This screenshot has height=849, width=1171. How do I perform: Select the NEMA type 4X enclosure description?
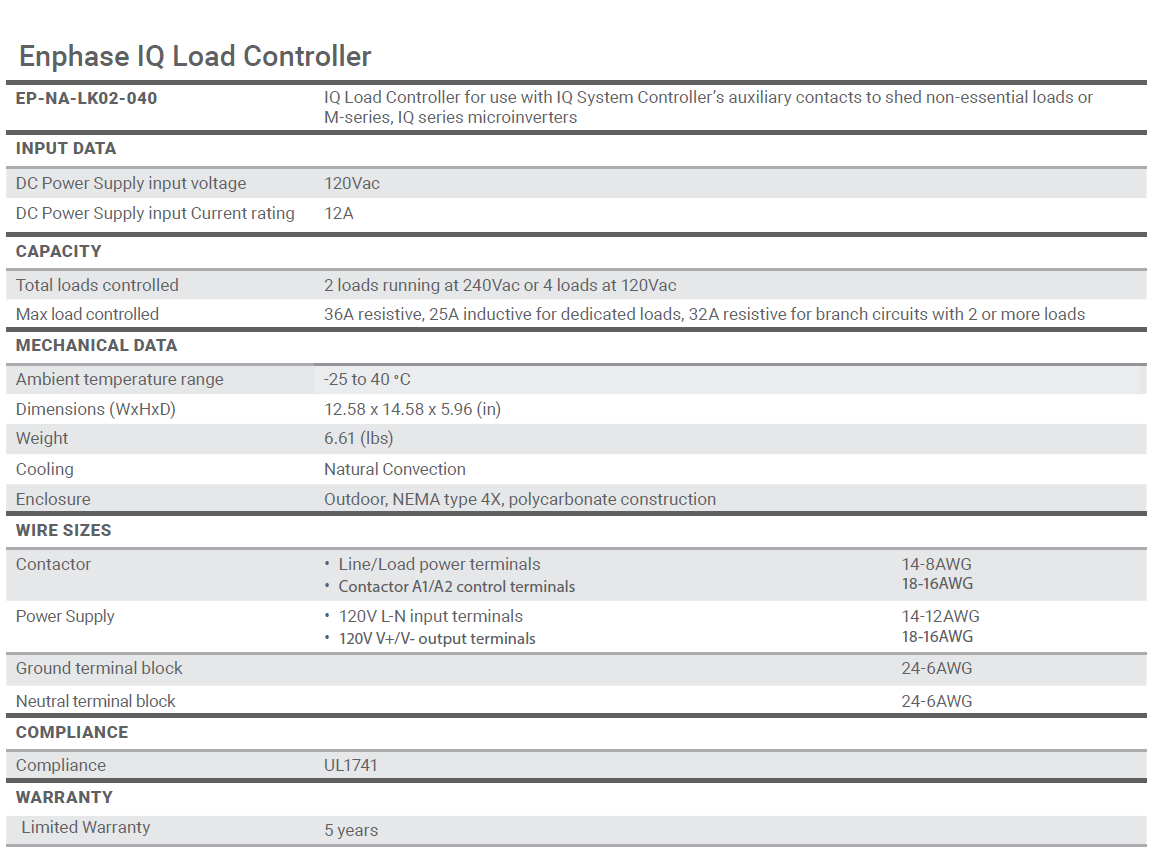519,499
